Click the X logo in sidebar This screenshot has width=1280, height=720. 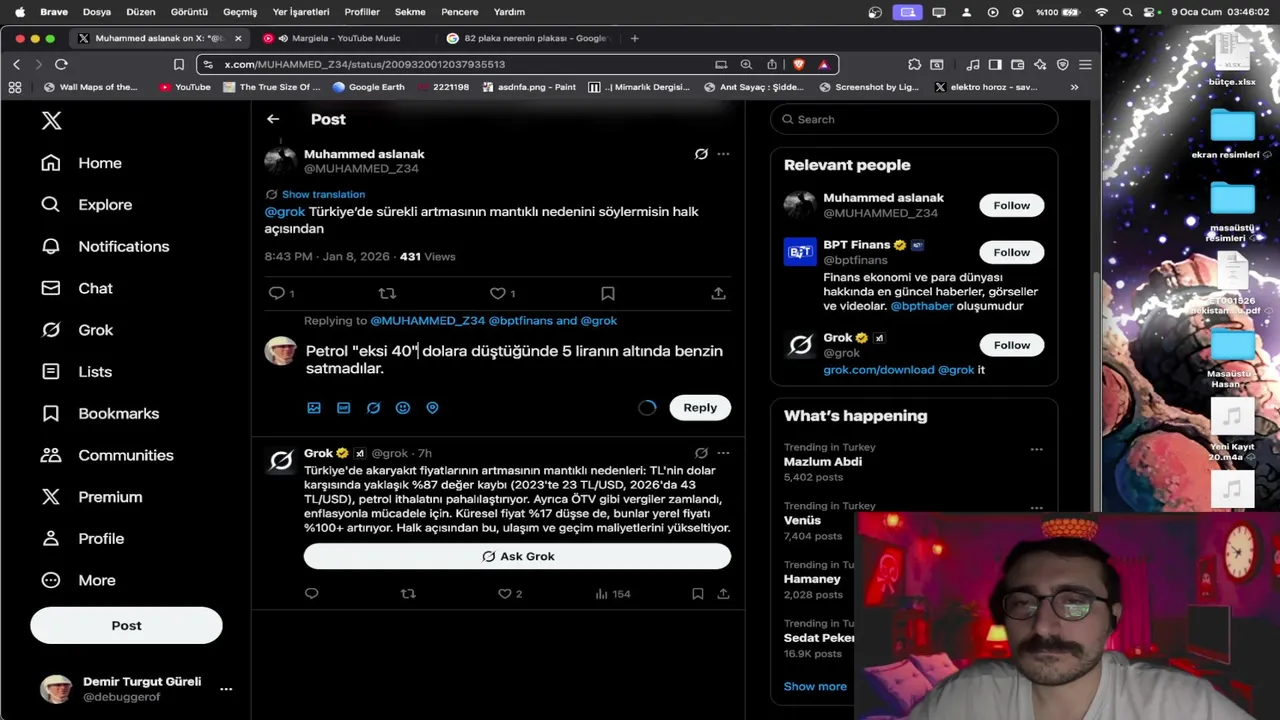(52, 121)
